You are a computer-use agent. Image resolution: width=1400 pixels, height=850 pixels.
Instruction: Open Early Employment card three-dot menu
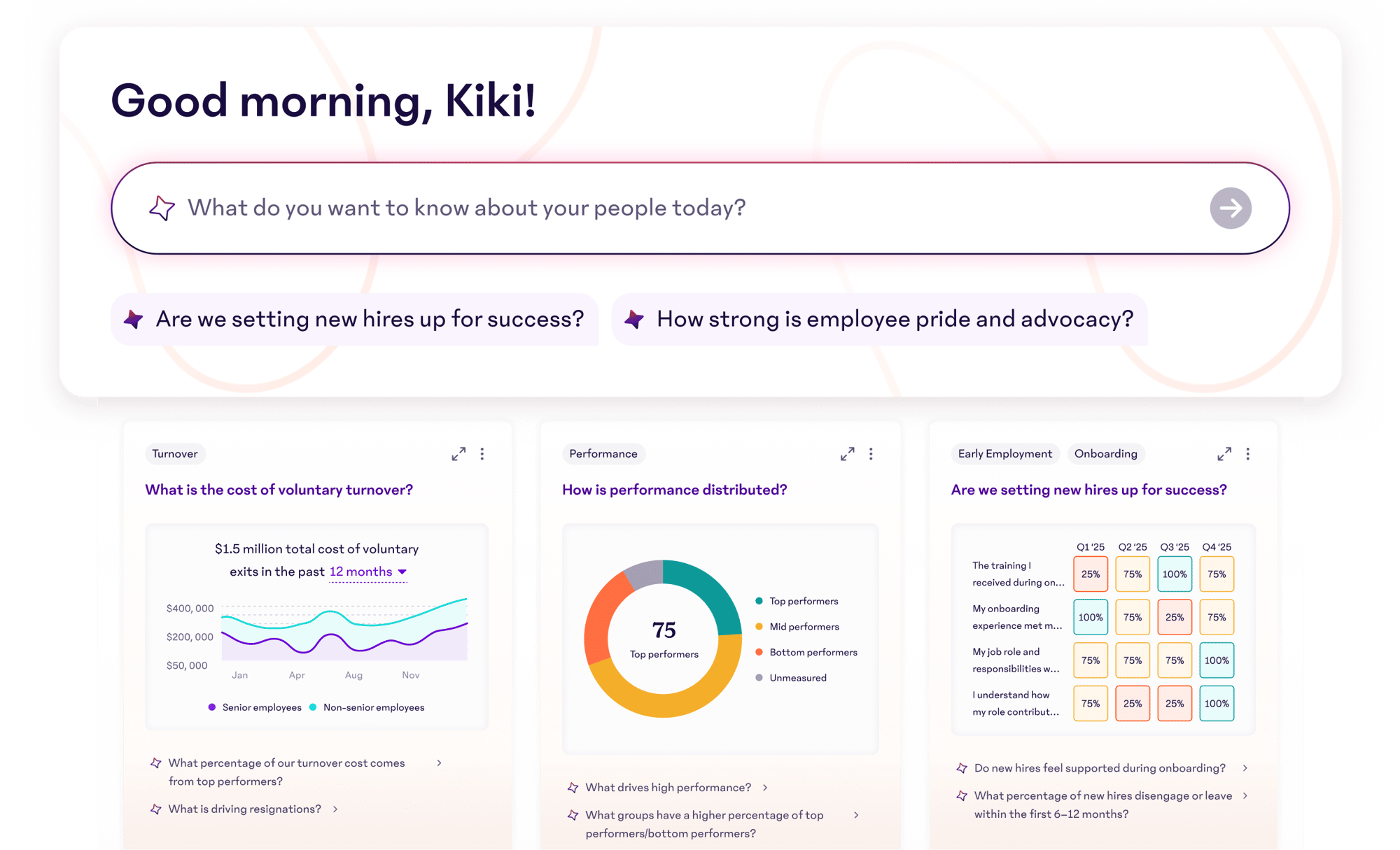pos(1247,454)
